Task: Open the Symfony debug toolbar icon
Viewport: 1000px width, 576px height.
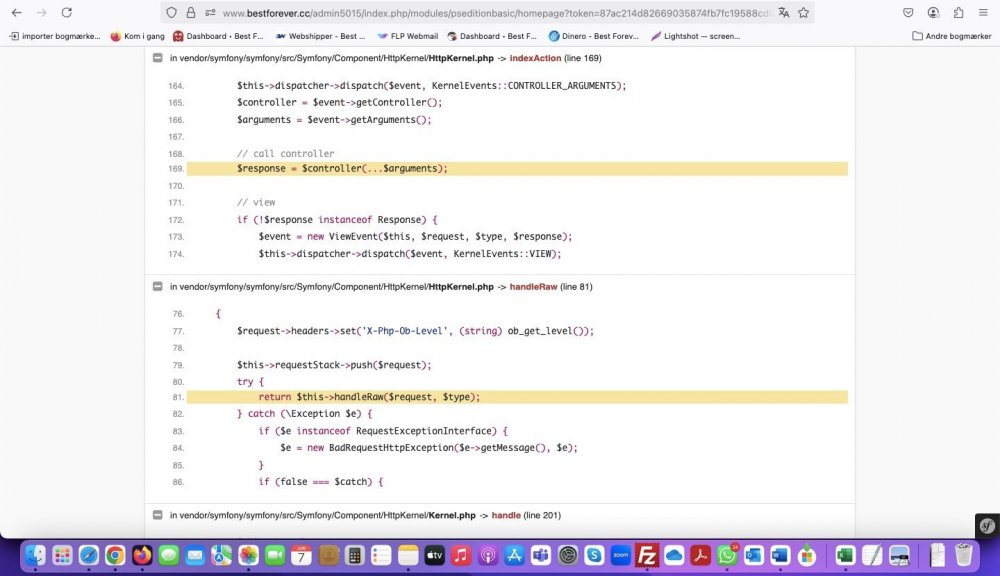Action: [987, 526]
